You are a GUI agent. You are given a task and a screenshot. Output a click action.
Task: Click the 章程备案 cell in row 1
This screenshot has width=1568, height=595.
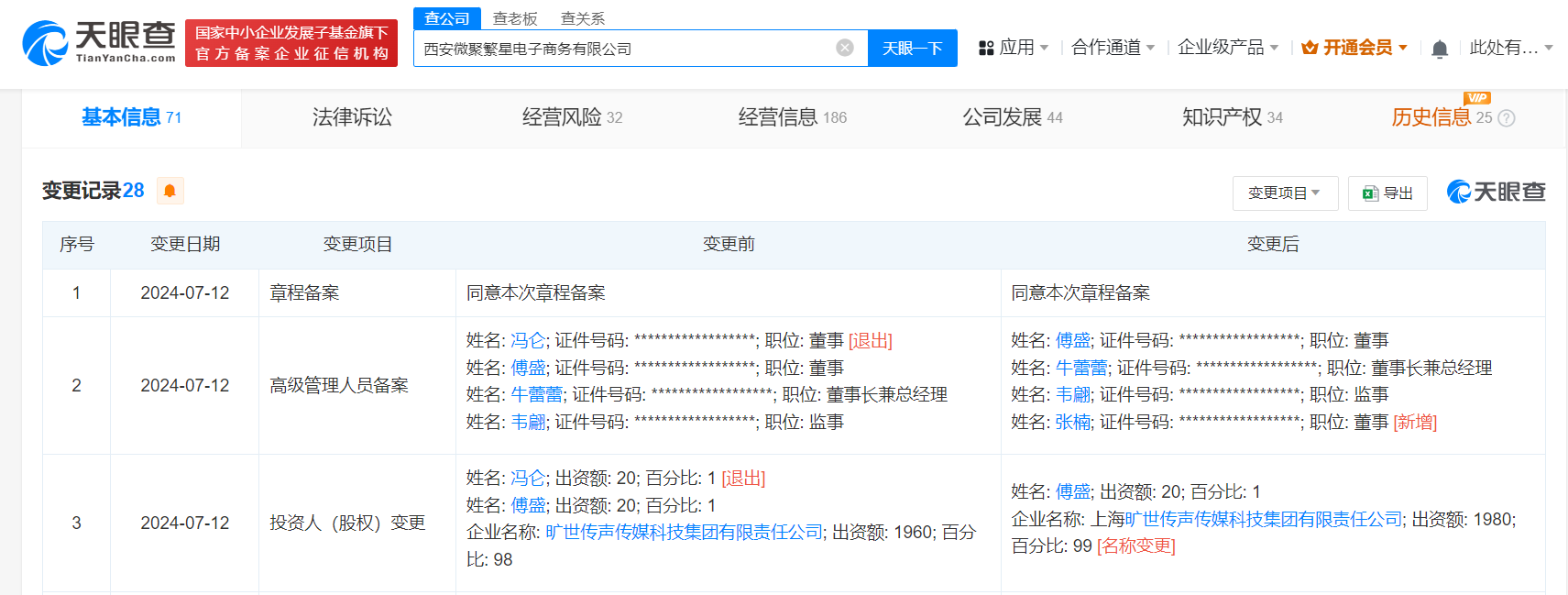coord(357,293)
